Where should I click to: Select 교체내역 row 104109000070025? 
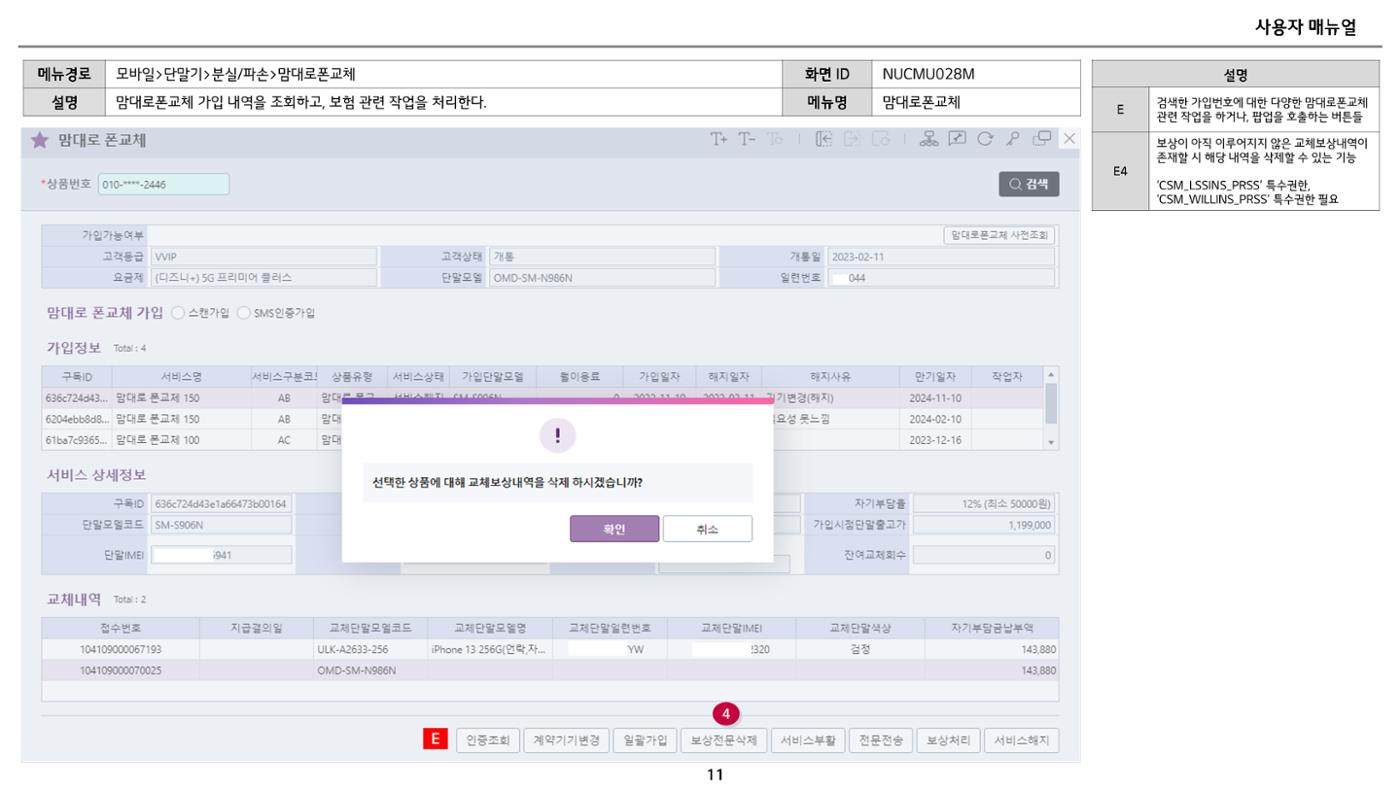point(550,669)
